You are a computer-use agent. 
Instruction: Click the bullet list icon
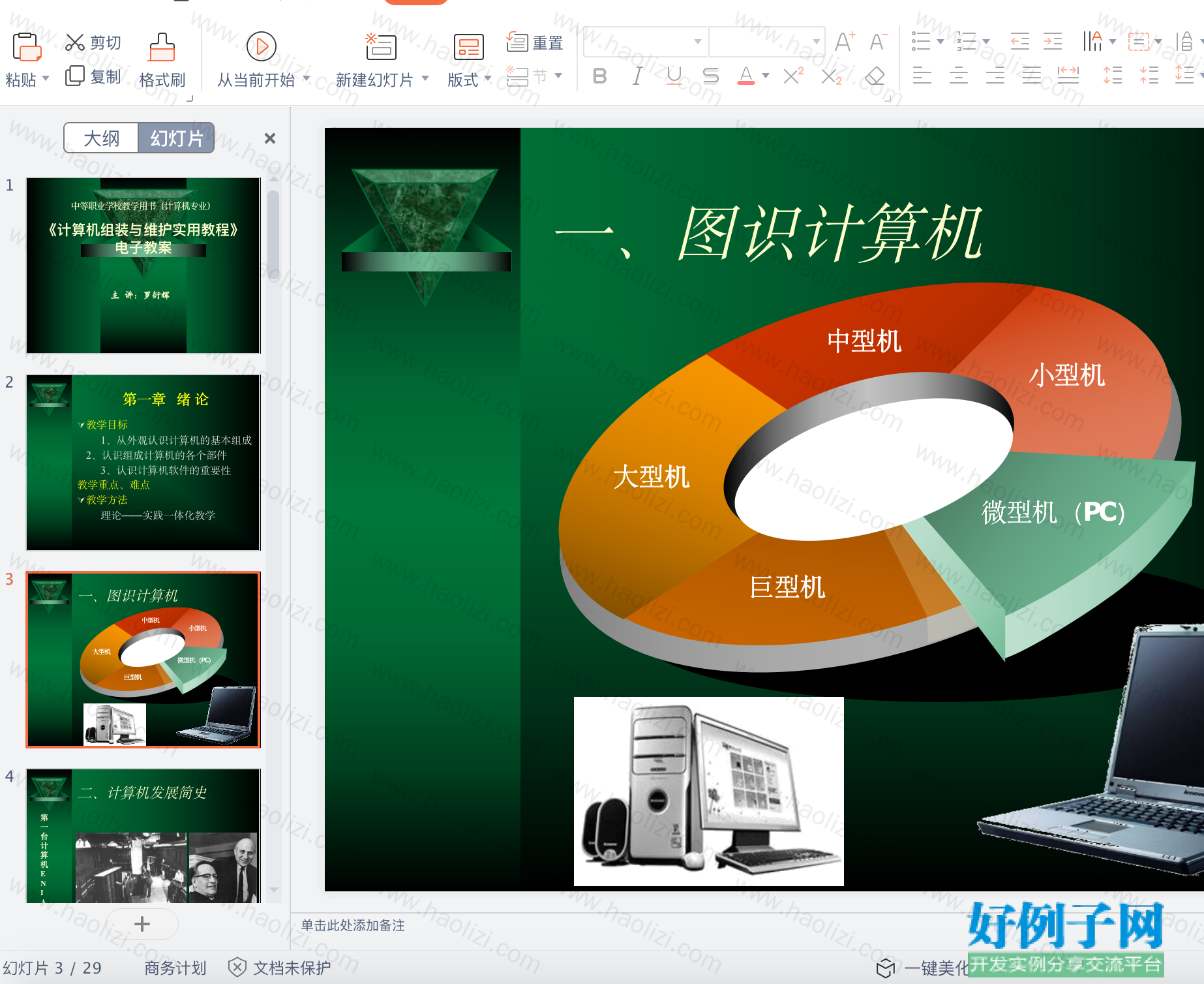pyautogui.click(x=921, y=42)
